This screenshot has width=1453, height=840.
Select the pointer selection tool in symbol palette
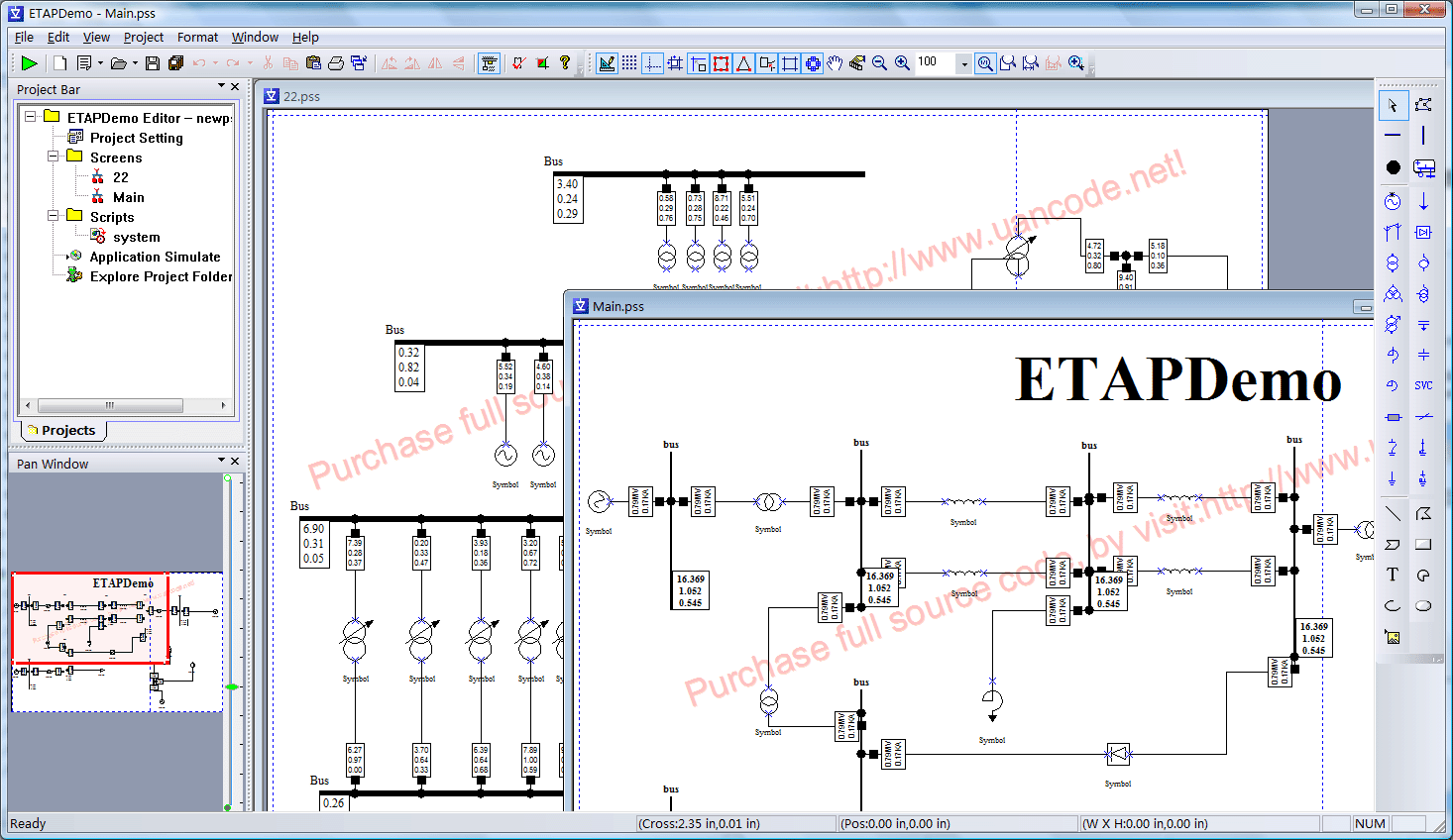(x=1394, y=106)
